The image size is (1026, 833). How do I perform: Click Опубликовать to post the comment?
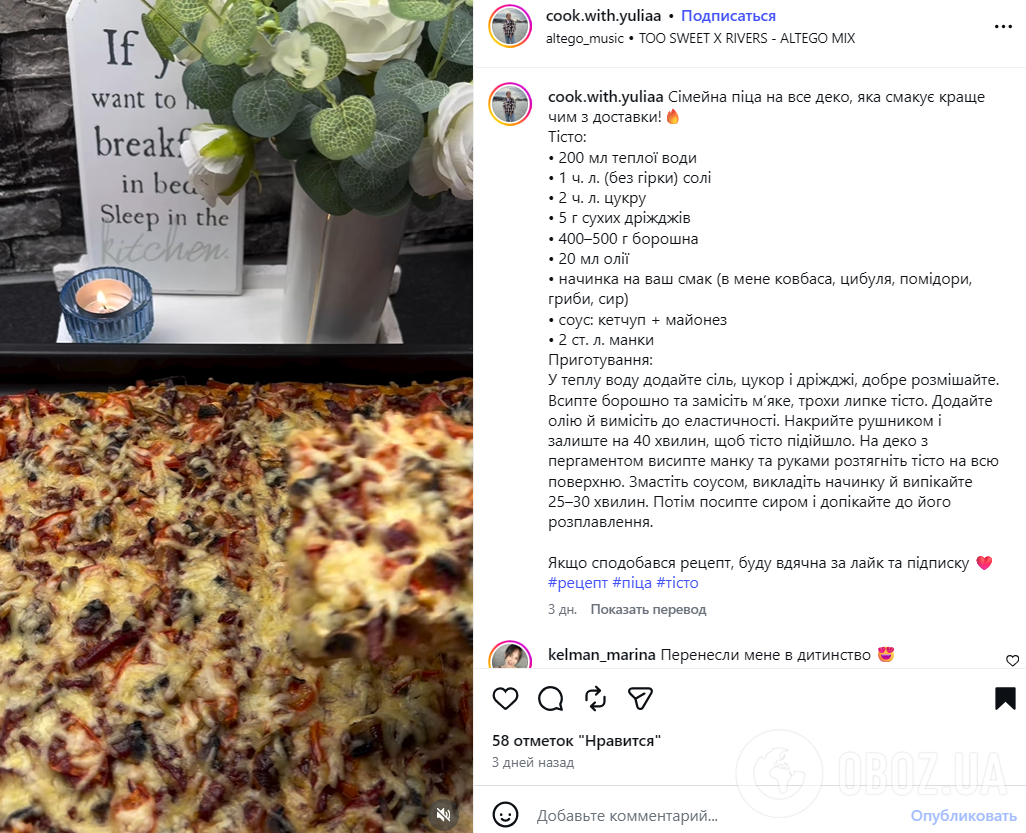(x=963, y=816)
